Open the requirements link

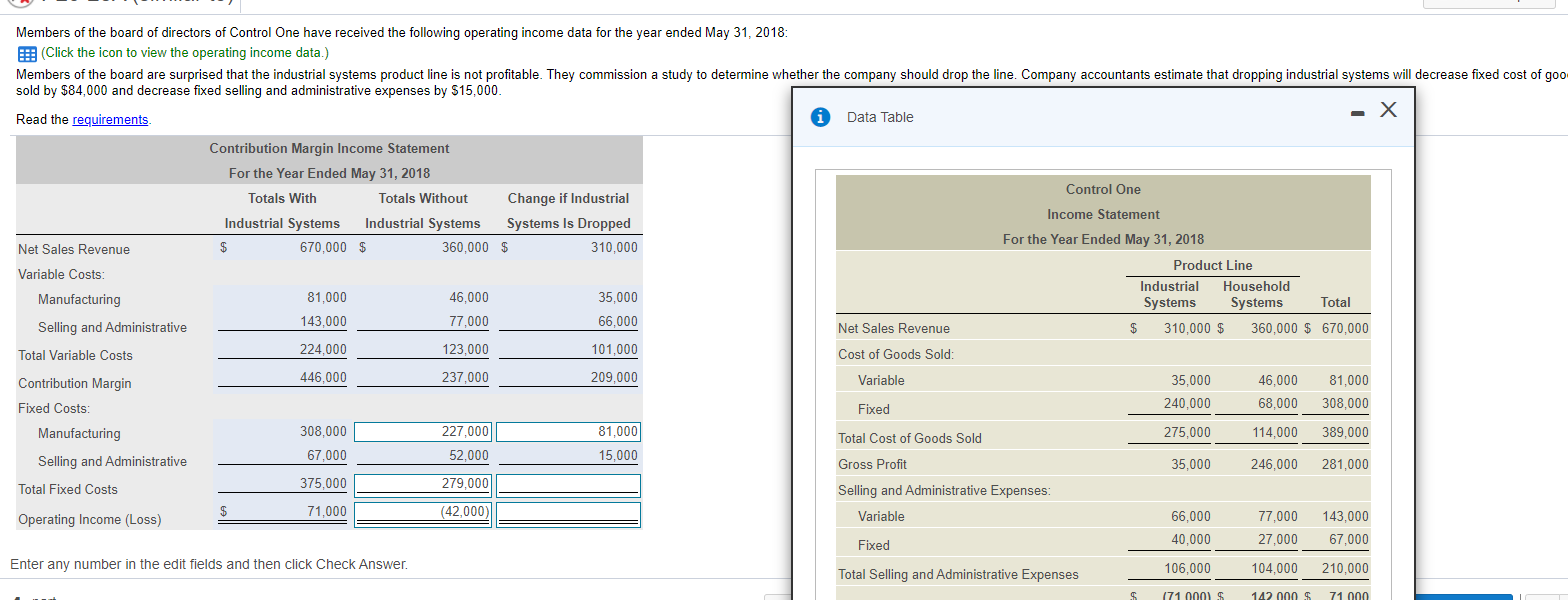[x=110, y=119]
